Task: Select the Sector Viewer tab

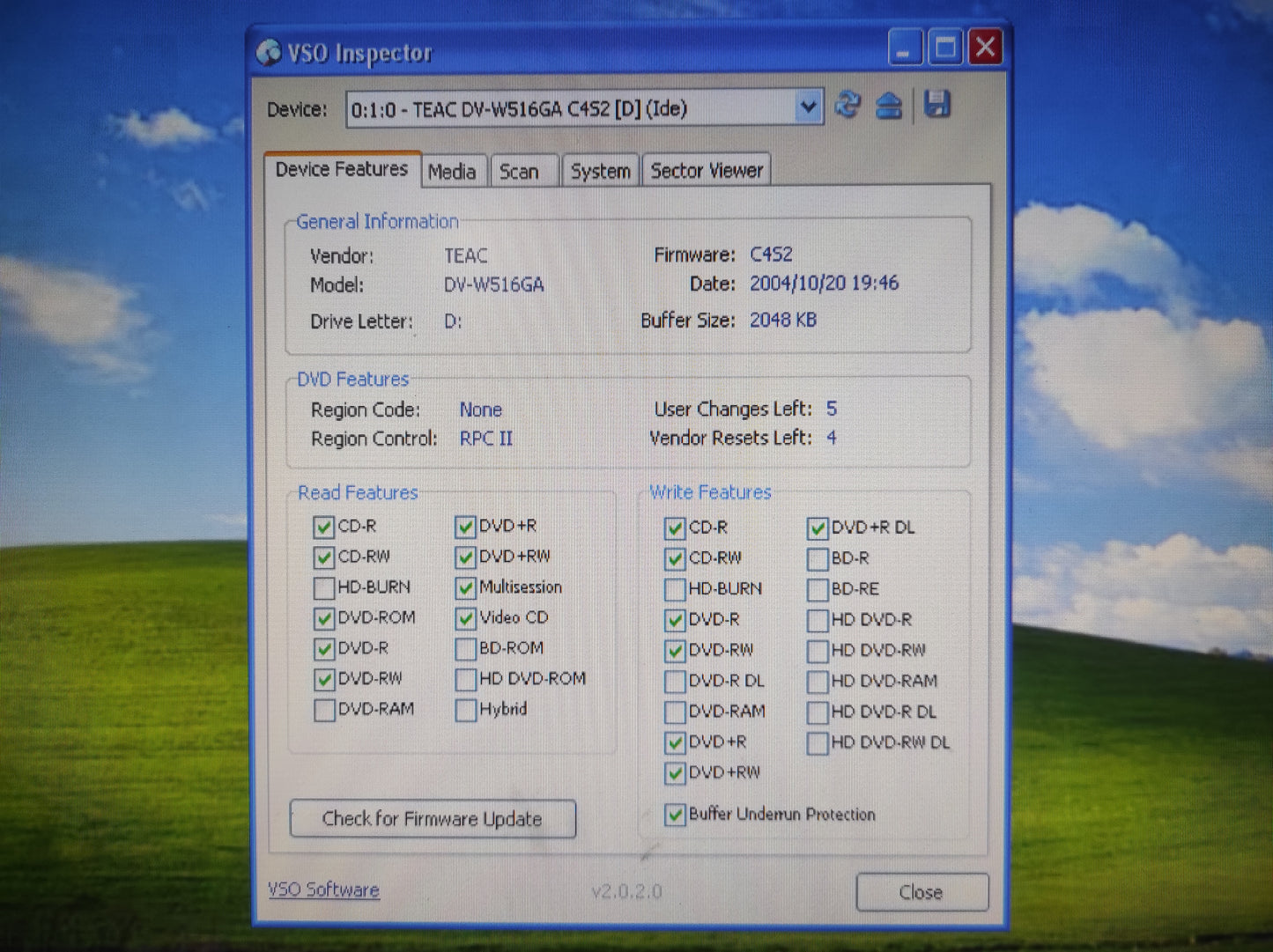Action: [707, 171]
